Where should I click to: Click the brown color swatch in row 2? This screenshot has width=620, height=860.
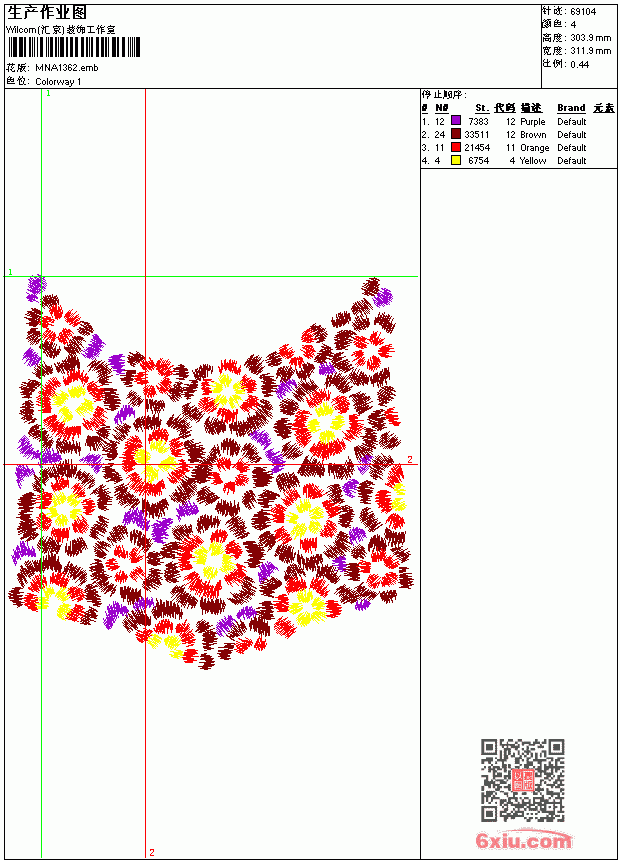455,133
